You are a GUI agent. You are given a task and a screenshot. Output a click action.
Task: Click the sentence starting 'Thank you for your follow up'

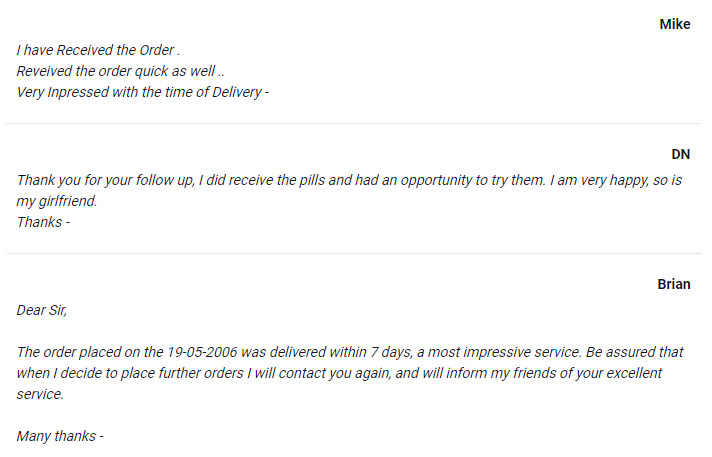click(x=281, y=180)
